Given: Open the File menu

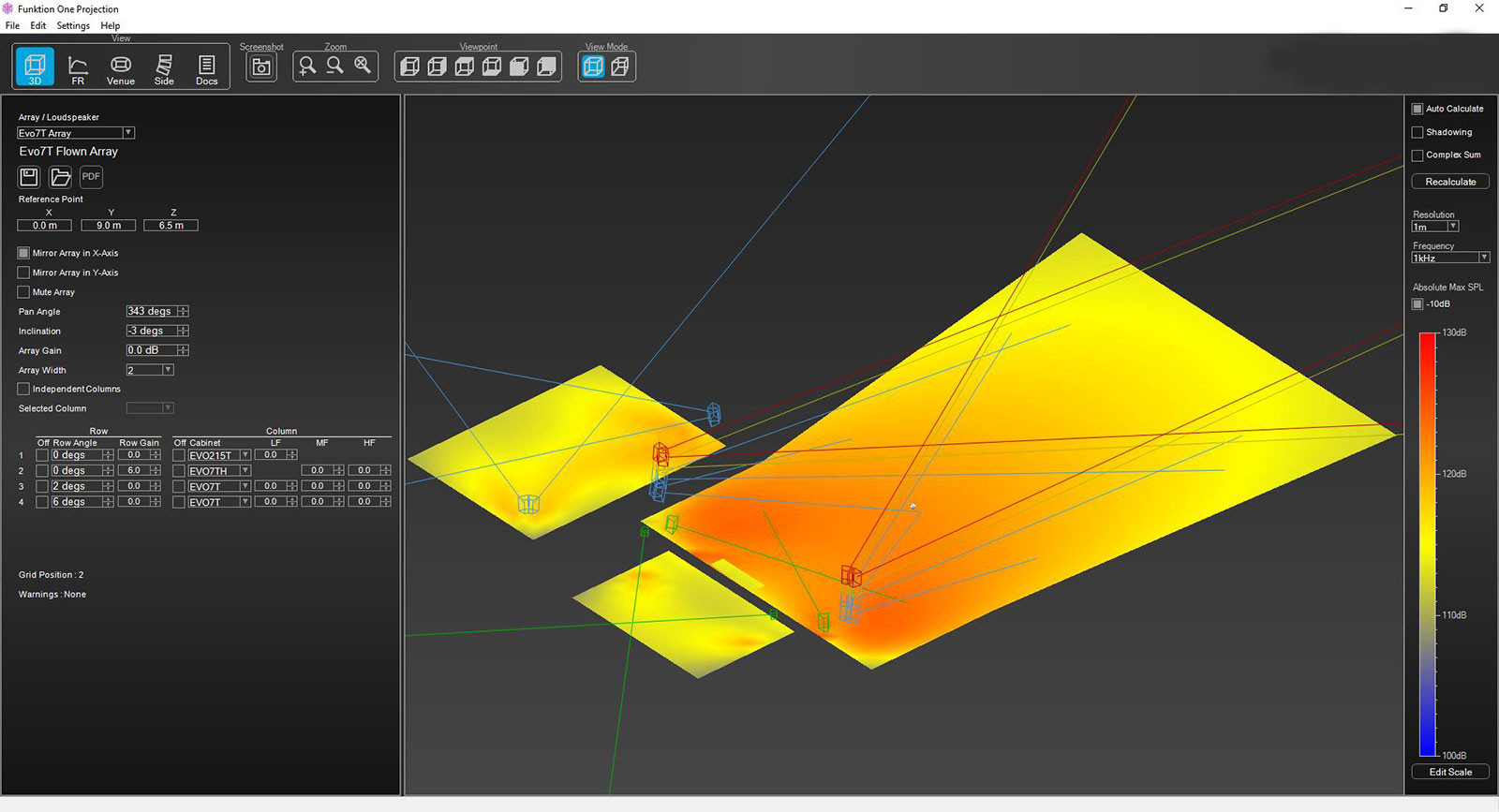Looking at the screenshot, I should click(12, 25).
